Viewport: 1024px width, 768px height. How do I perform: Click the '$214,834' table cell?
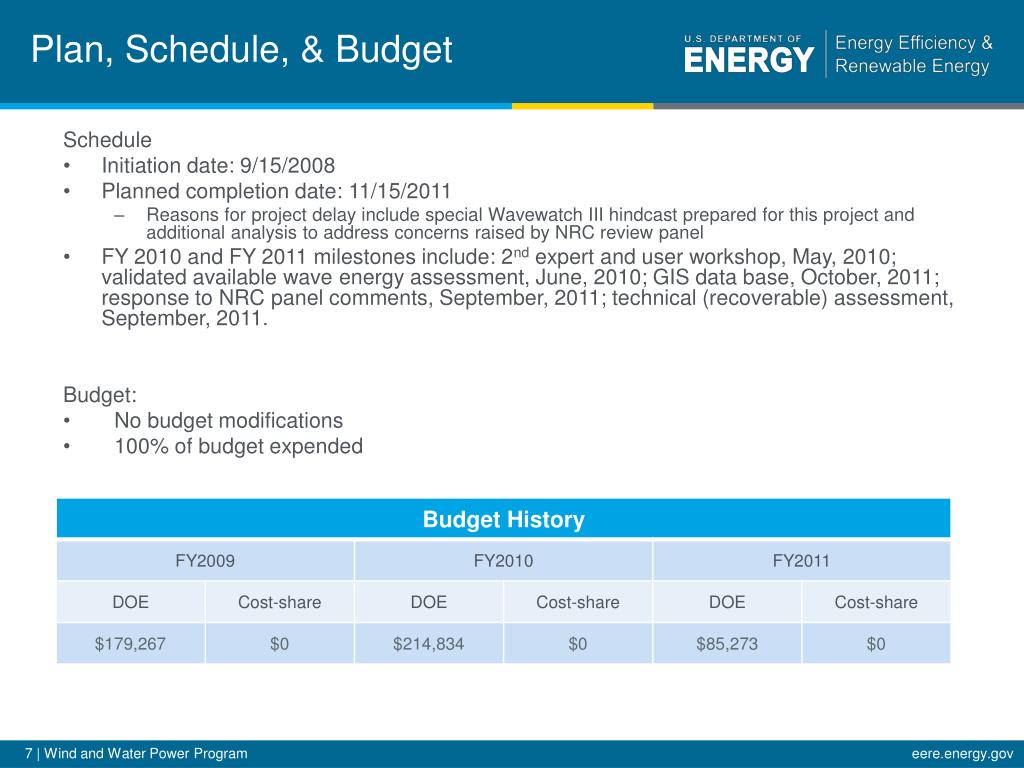(429, 644)
